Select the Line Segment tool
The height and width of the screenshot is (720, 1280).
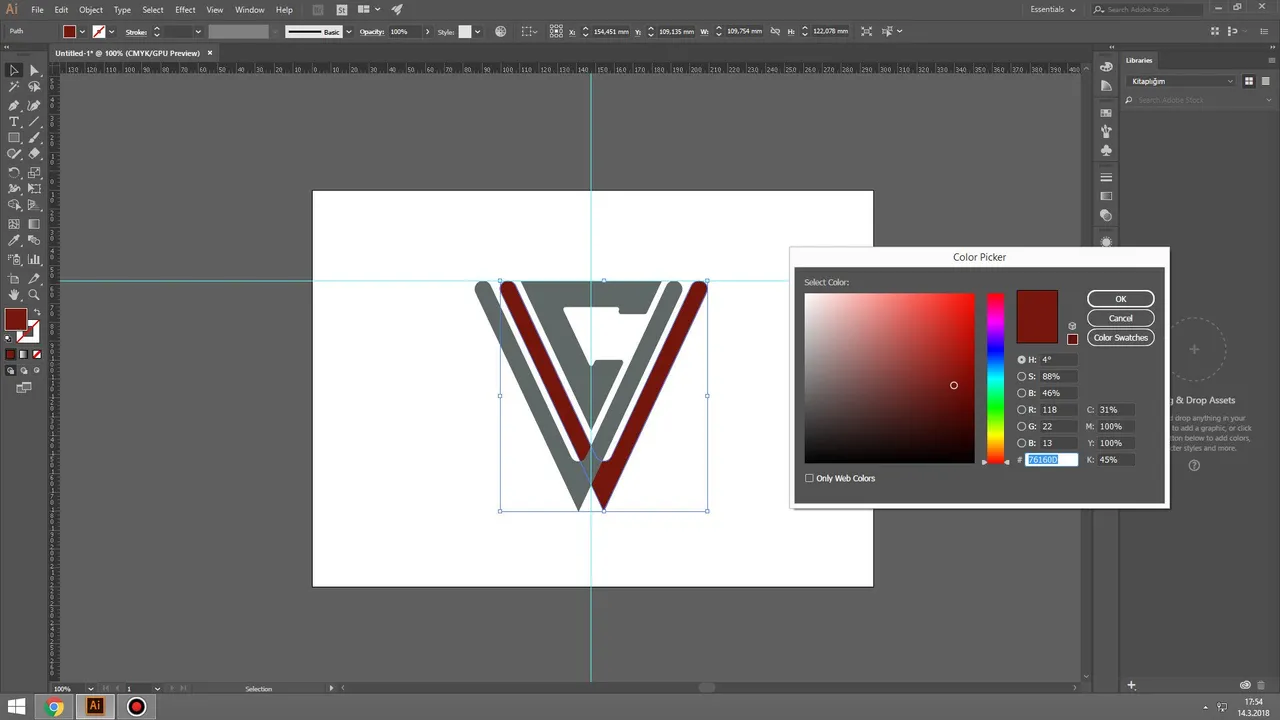pos(34,121)
